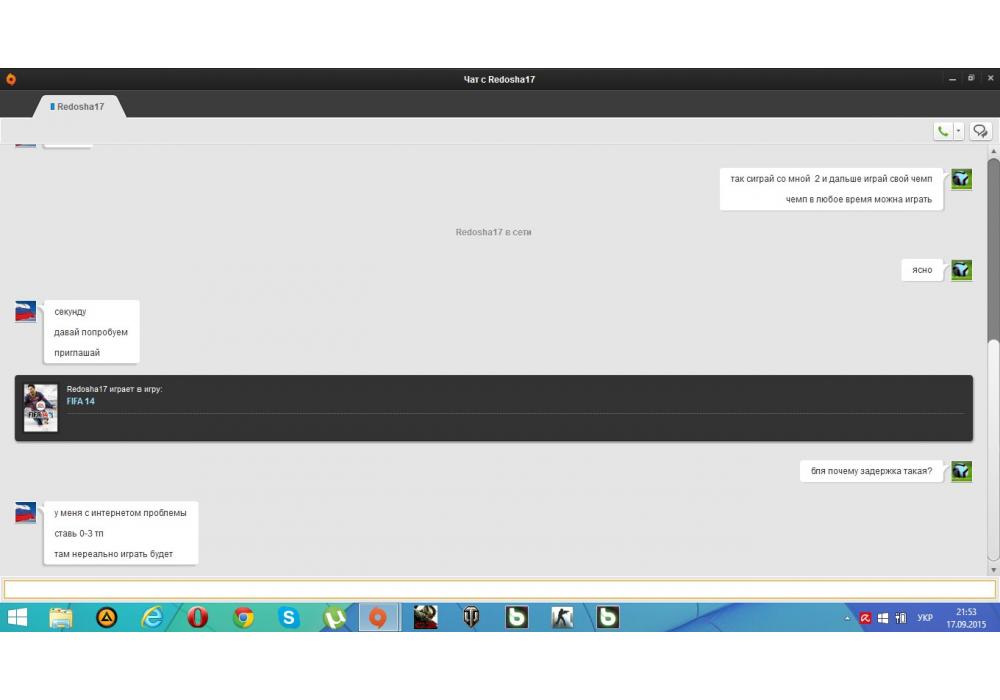This screenshot has height=700, width=1000.
Task: Click the add to conversation chat icon
Action: tap(980, 131)
